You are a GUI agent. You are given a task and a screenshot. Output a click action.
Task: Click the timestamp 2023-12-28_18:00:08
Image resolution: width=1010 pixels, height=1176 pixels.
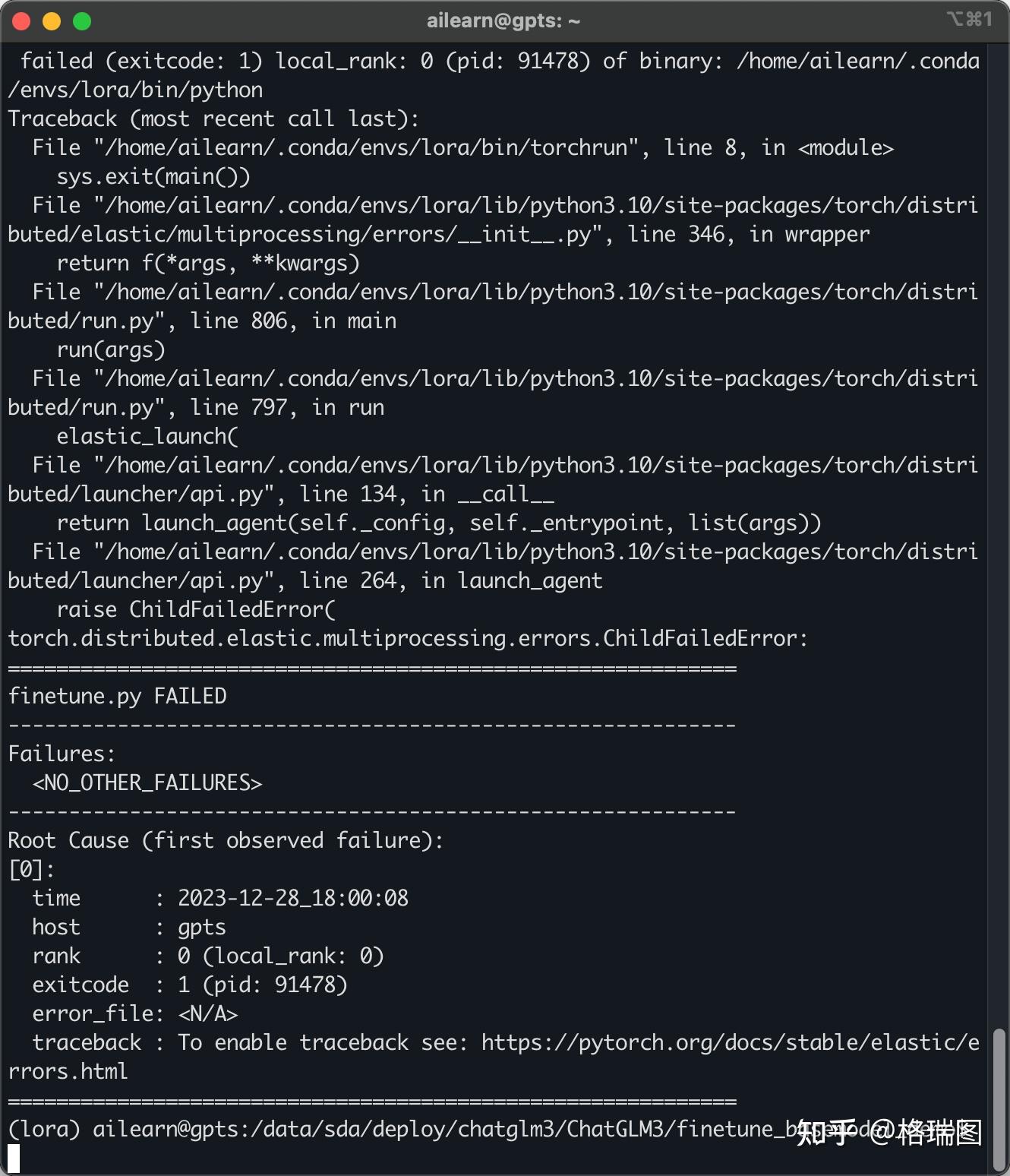coord(293,898)
